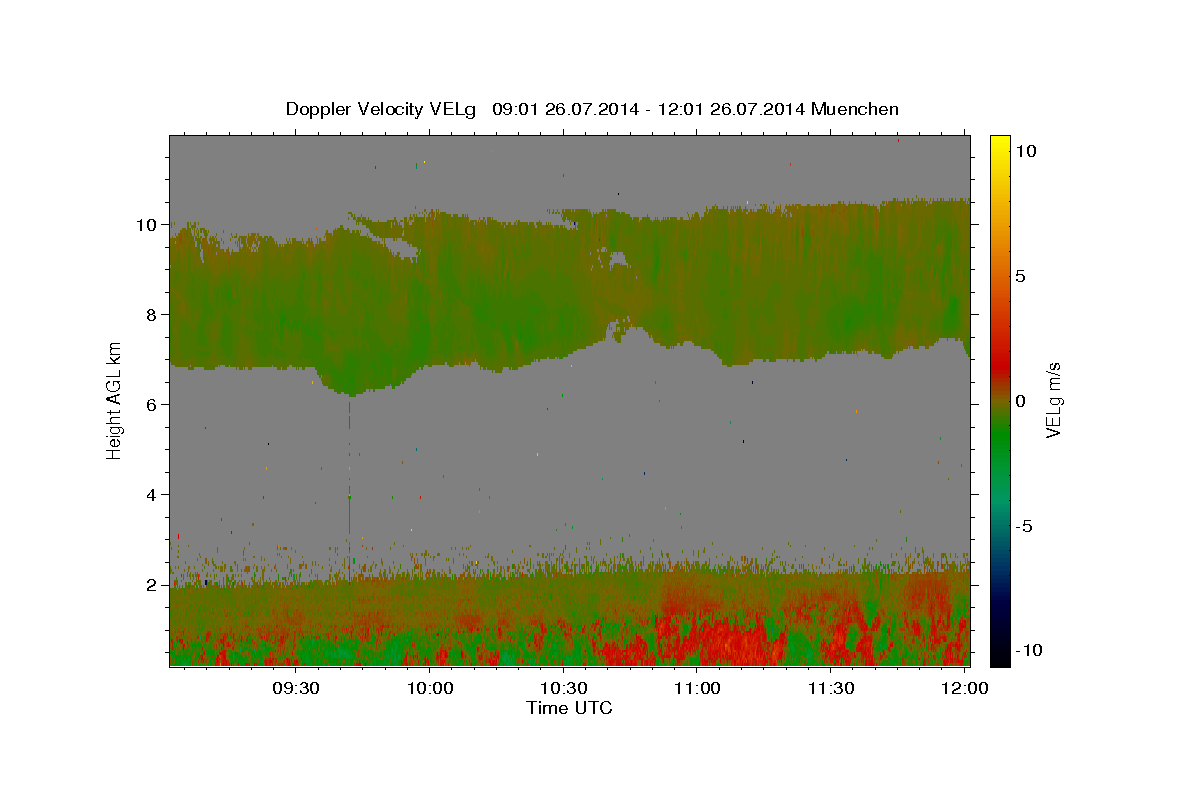Click the colorbar value 0
The width and height of the screenshot is (1200, 800).
pos(1021,401)
